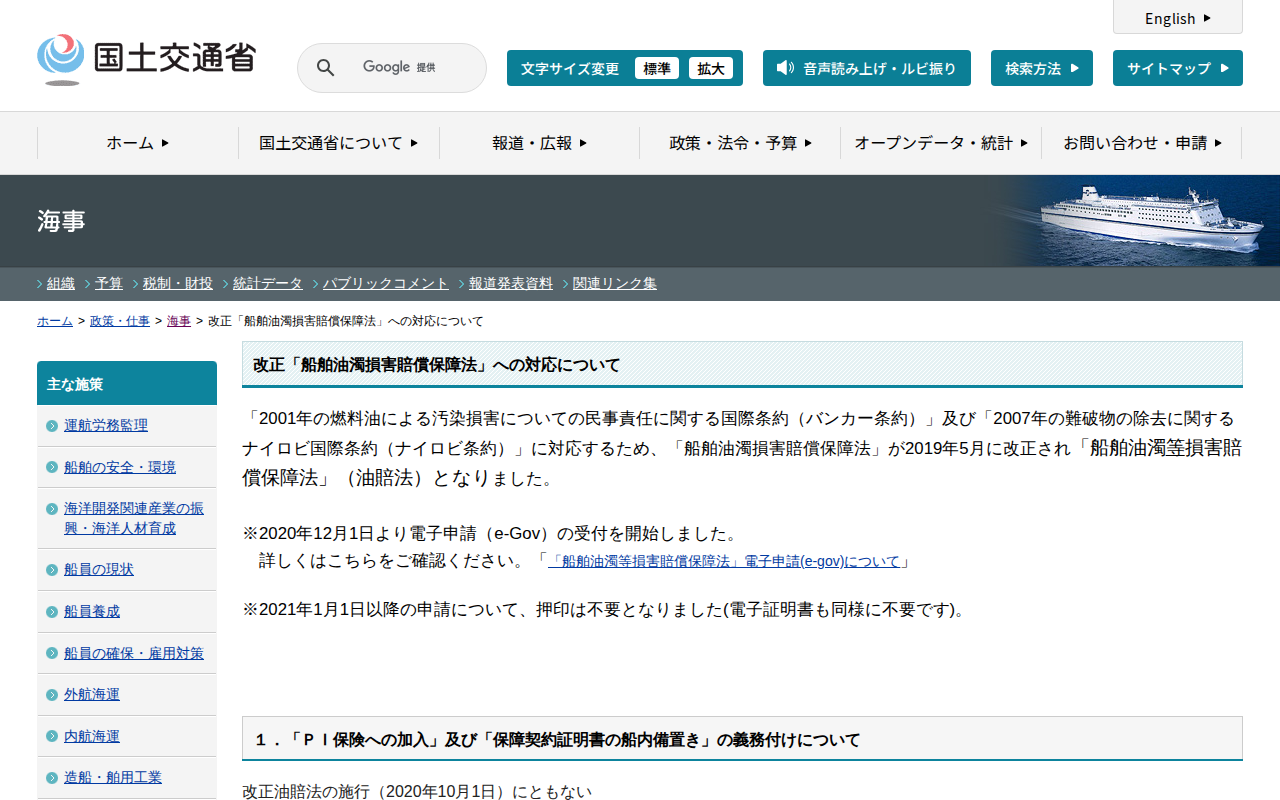Open 外航海運 in the sidebar
This screenshot has width=1280, height=800.
point(92,695)
